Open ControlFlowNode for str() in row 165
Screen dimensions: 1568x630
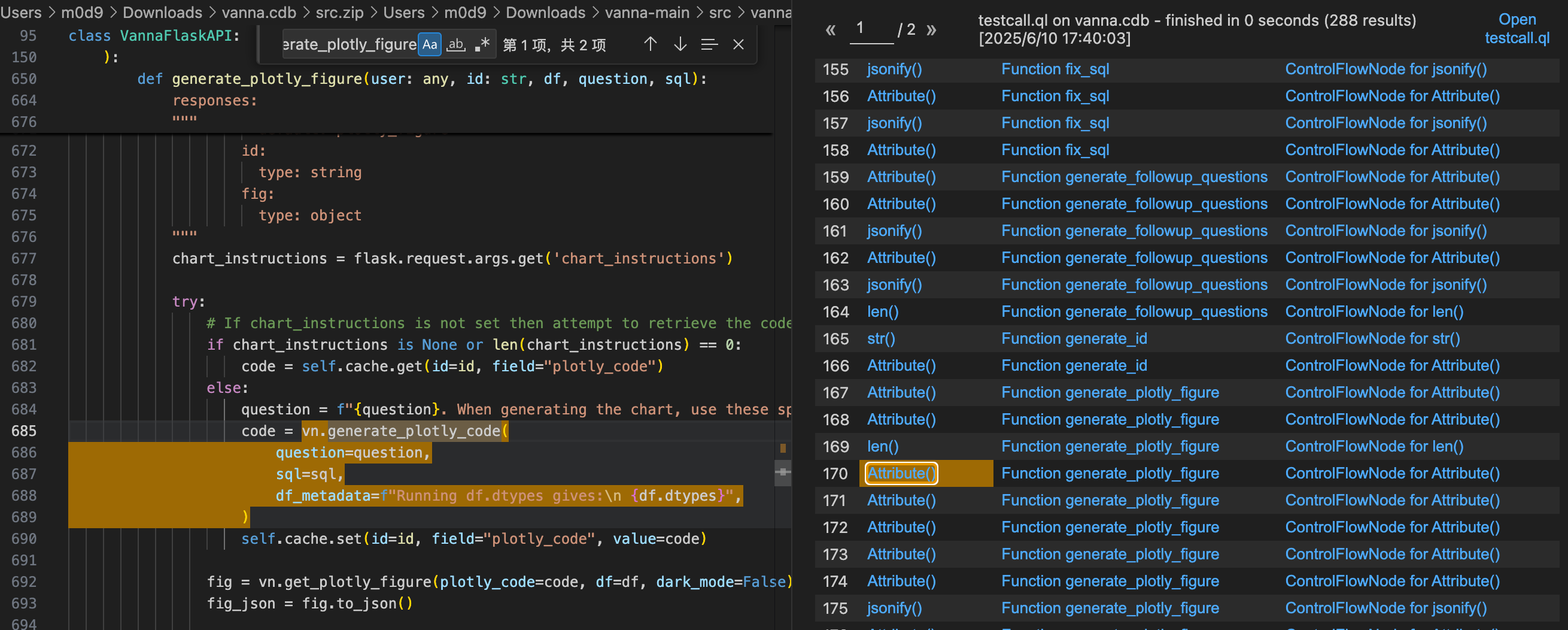coord(1372,338)
